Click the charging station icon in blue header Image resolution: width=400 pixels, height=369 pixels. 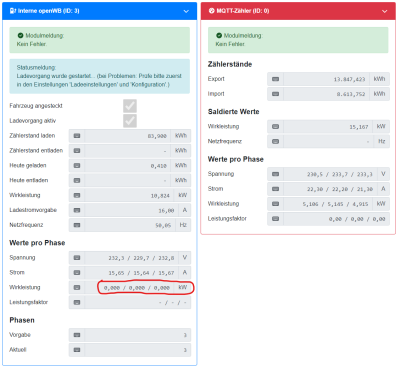13,11
